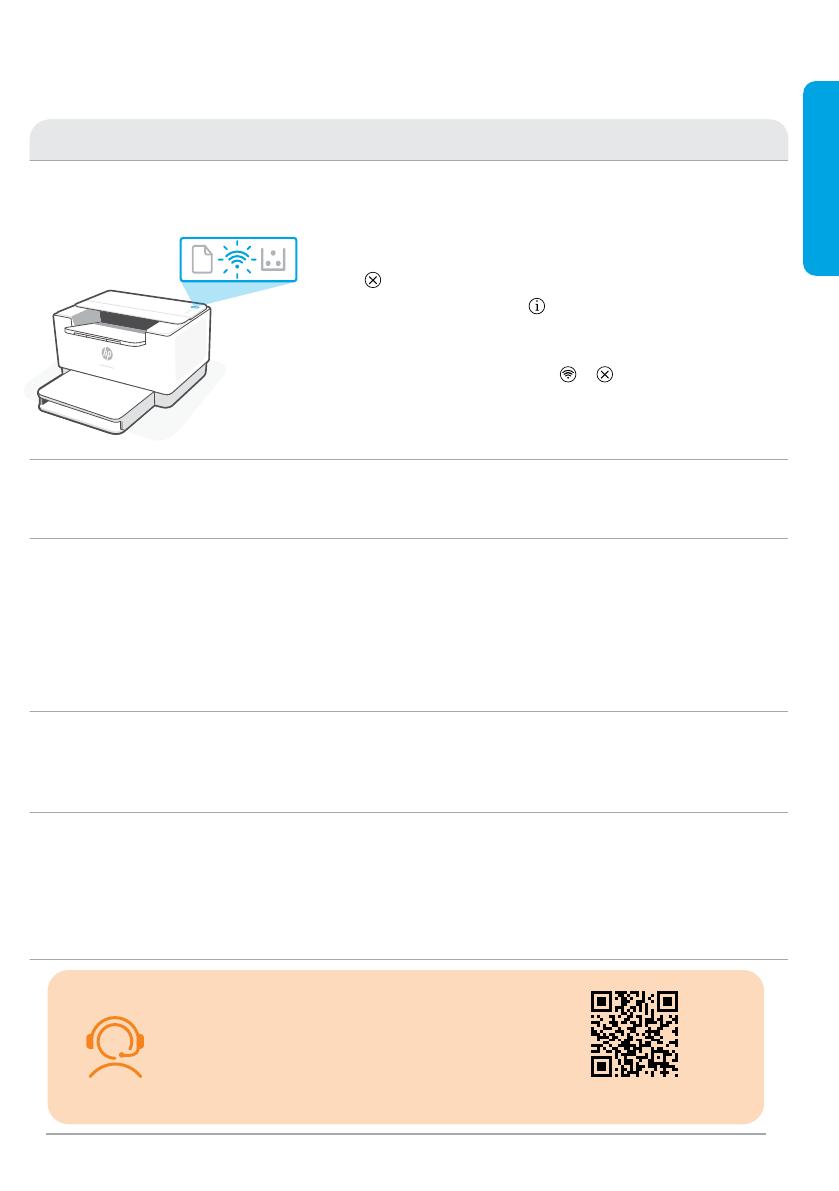Click the printer's dark output slot

tap(129, 320)
